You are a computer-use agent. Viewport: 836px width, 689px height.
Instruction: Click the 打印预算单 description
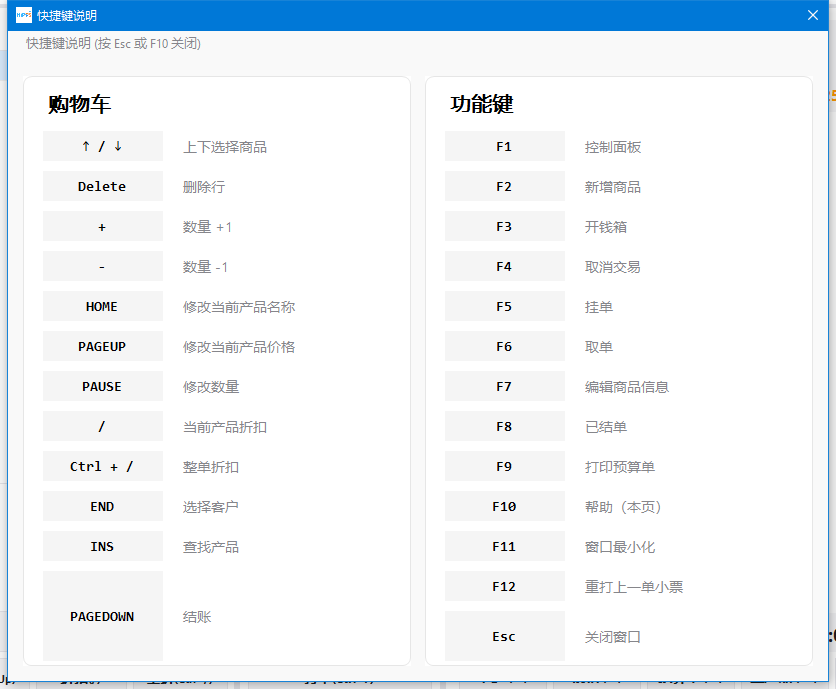point(620,467)
